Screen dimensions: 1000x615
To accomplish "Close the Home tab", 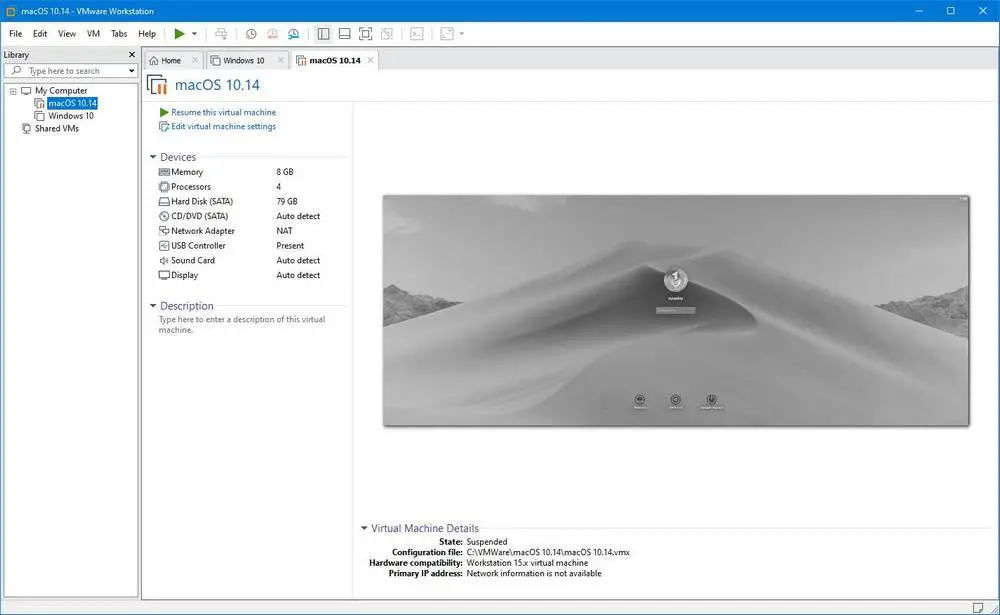I will 195,60.
